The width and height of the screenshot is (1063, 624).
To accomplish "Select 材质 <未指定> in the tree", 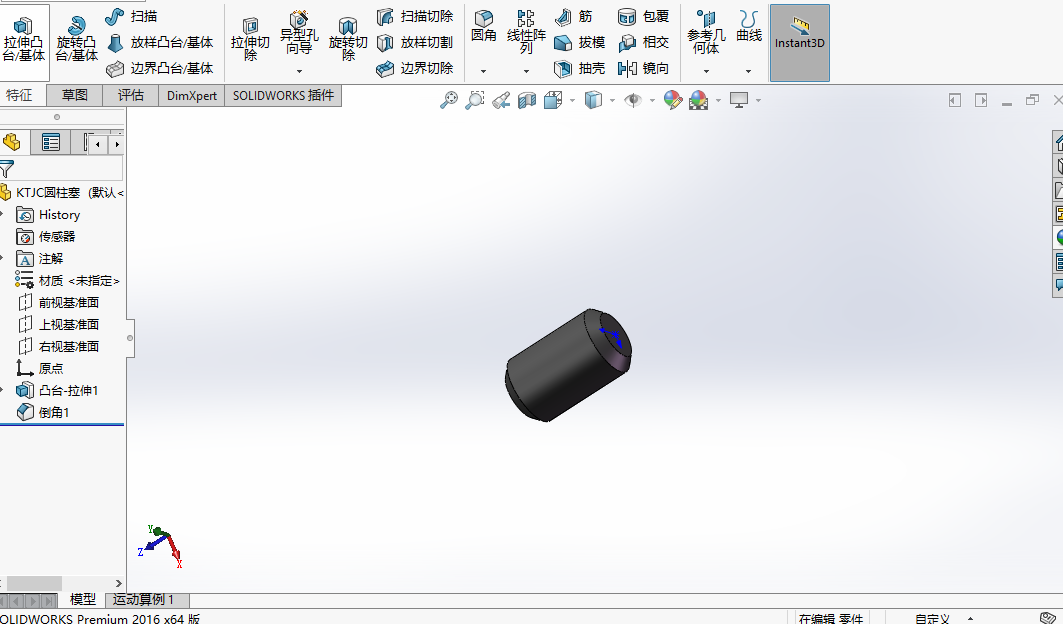I will point(67,280).
